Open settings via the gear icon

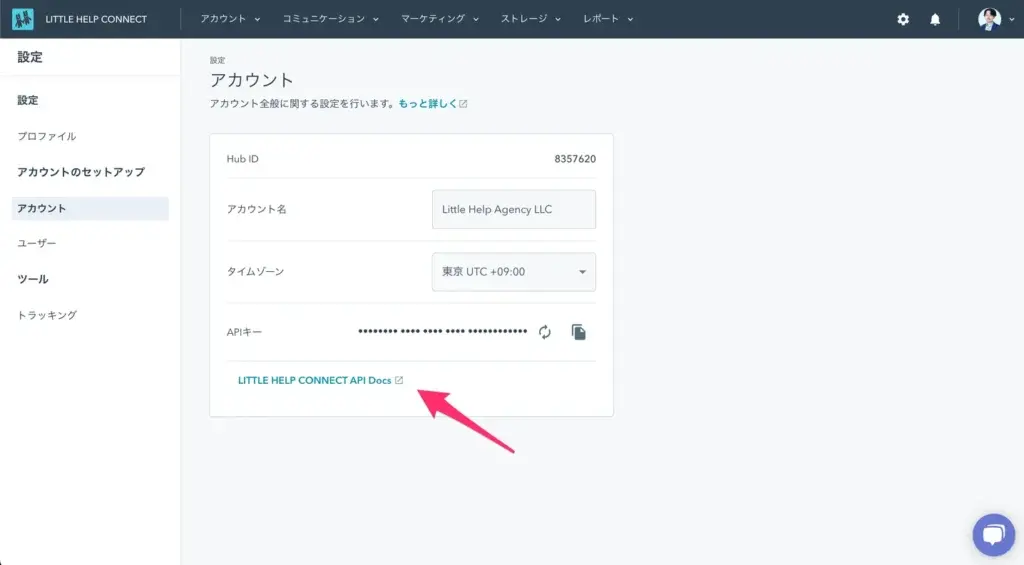coord(903,19)
